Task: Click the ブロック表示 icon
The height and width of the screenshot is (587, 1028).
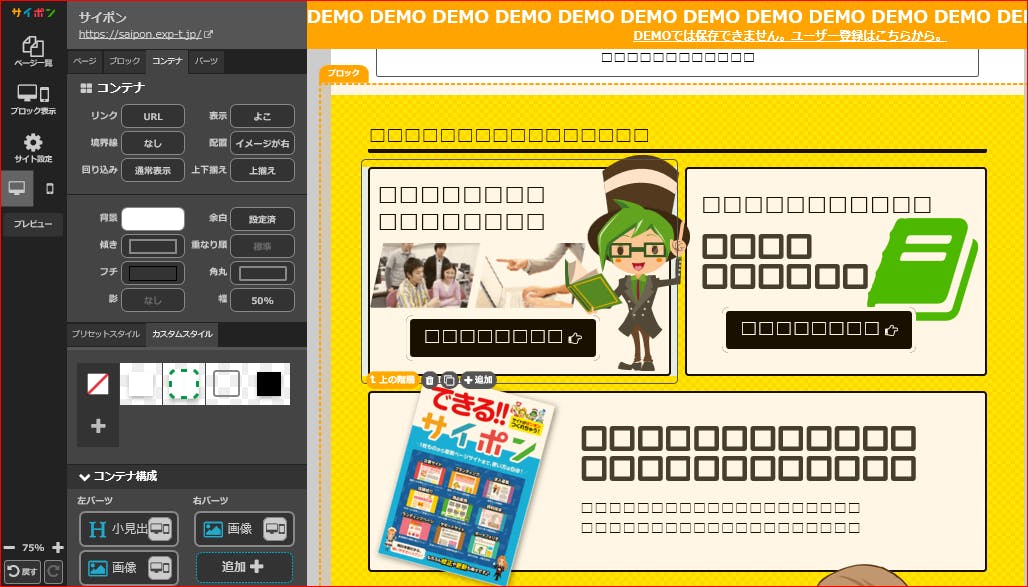Action: [33, 100]
